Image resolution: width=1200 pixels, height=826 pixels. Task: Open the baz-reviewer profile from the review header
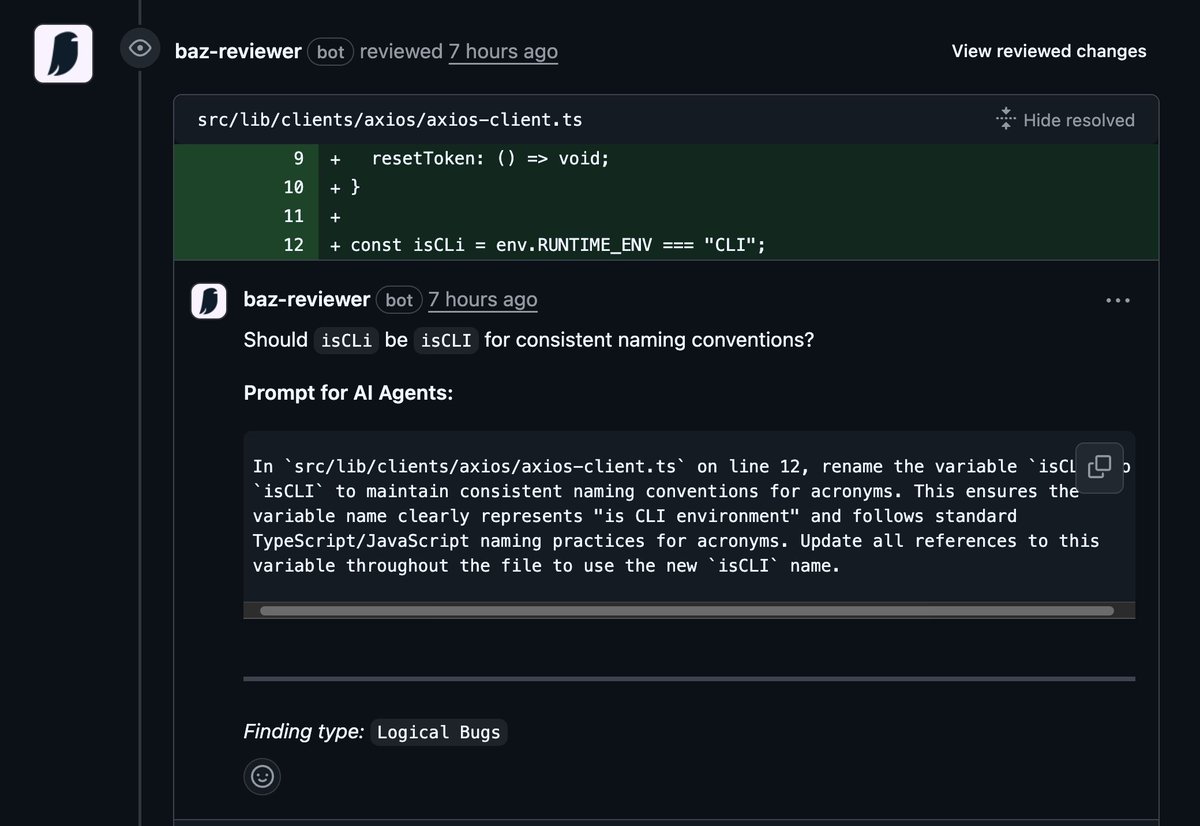[x=238, y=51]
